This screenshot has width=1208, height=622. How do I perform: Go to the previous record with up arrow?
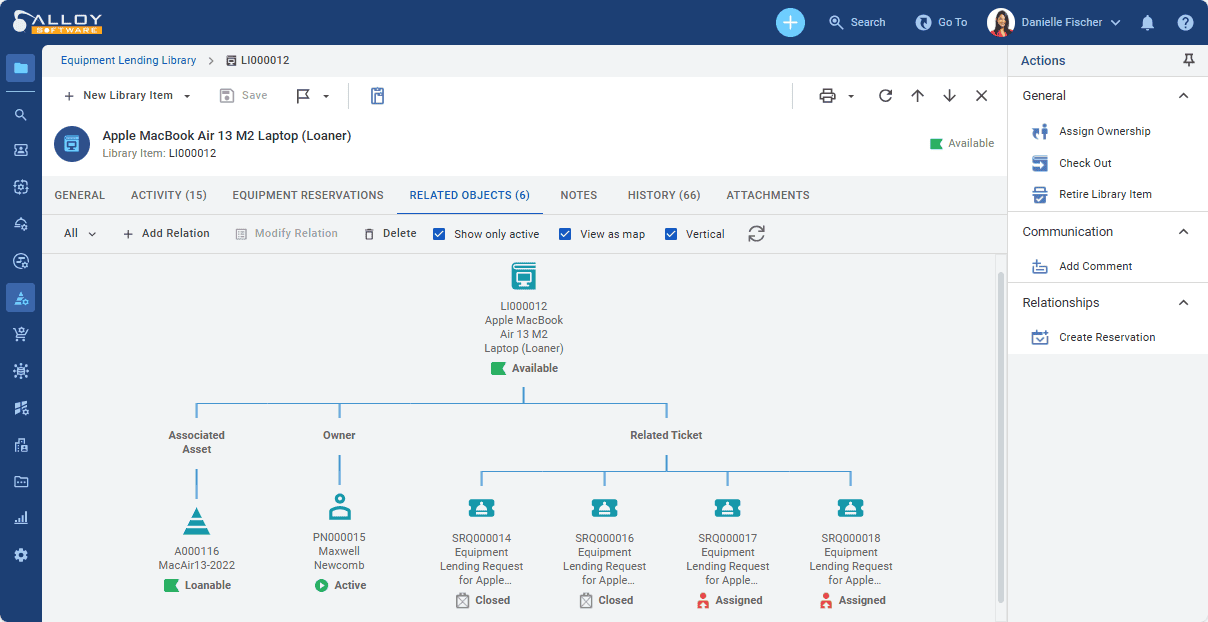(x=917, y=96)
